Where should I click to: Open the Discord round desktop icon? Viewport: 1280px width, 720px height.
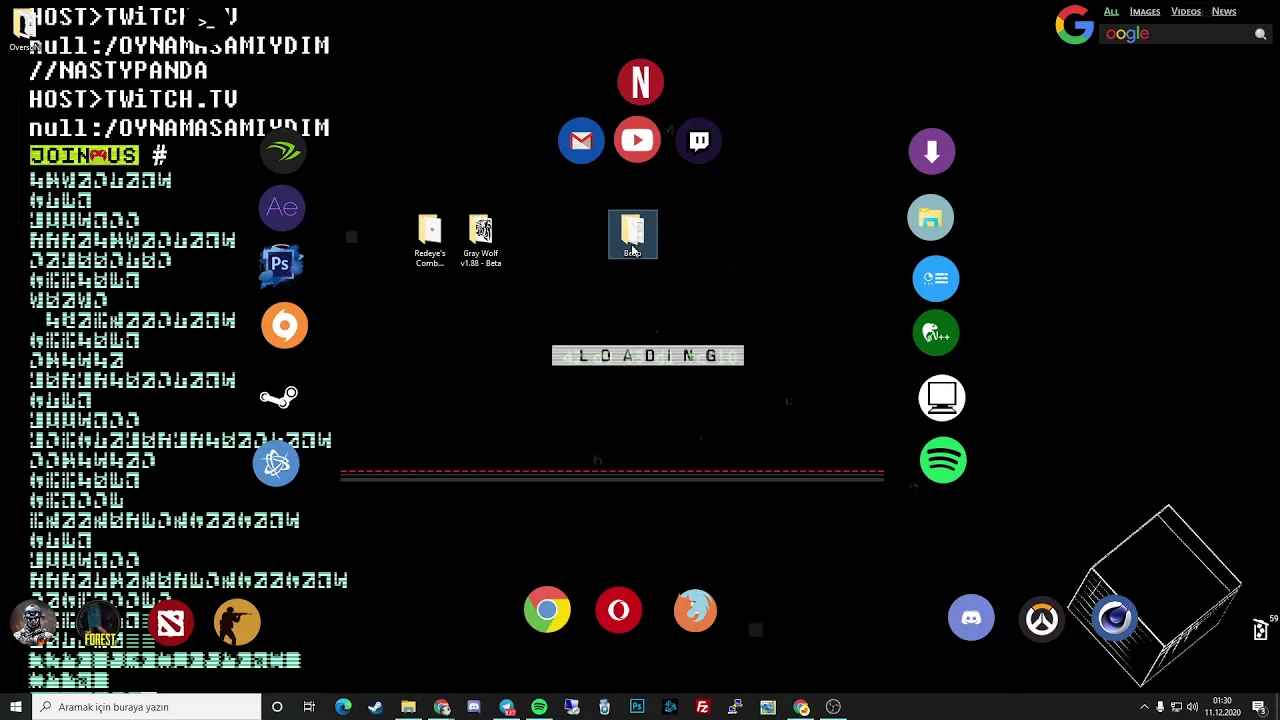click(x=971, y=618)
